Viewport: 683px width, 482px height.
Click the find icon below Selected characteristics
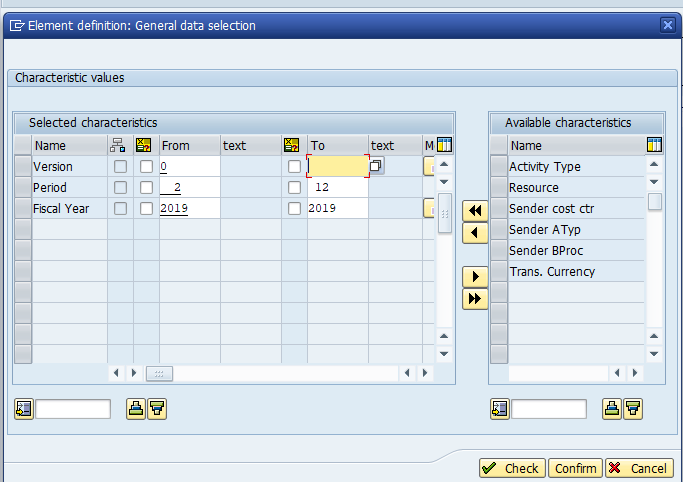click(24, 408)
